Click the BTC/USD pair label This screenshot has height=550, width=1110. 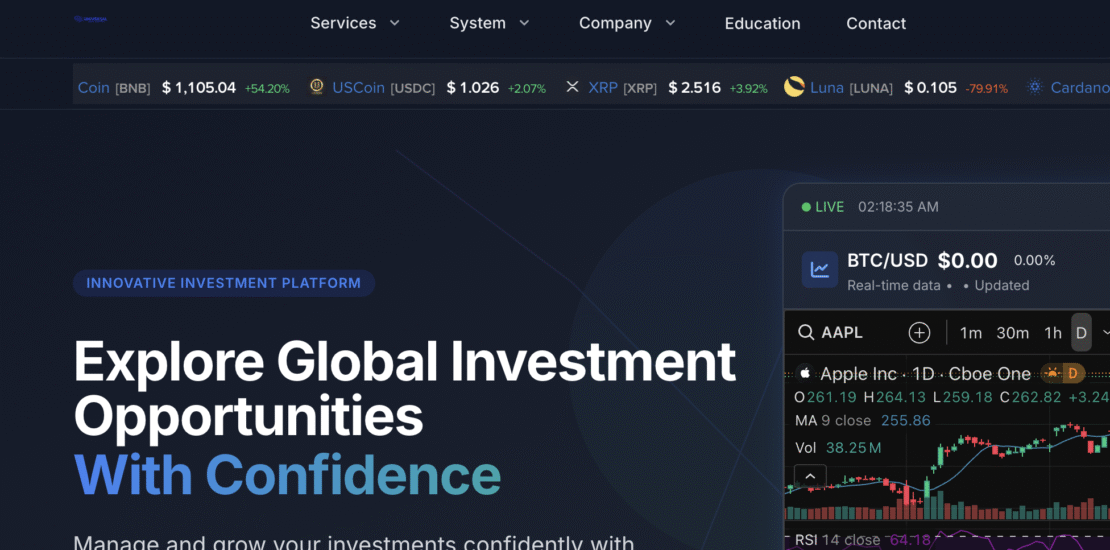coord(887,260)
